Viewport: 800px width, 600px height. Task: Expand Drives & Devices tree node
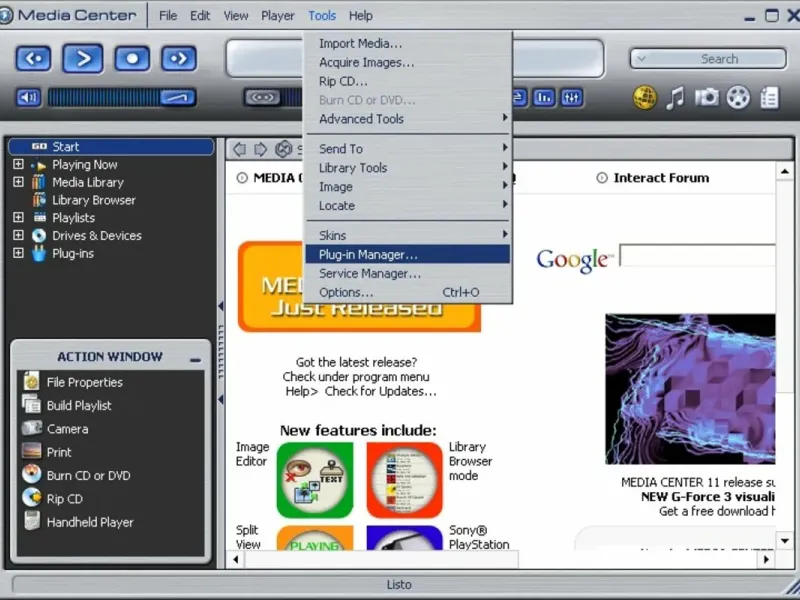click(x=18, y=236)
